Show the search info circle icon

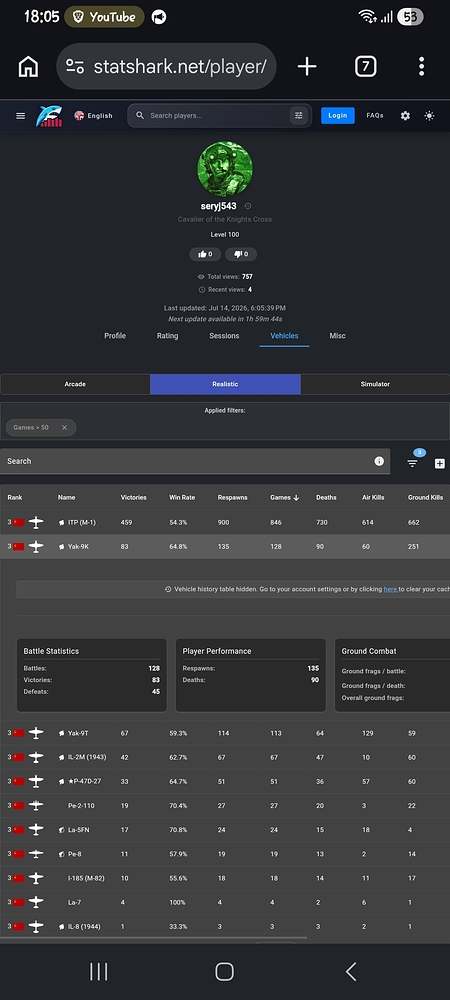click(379, 461)
